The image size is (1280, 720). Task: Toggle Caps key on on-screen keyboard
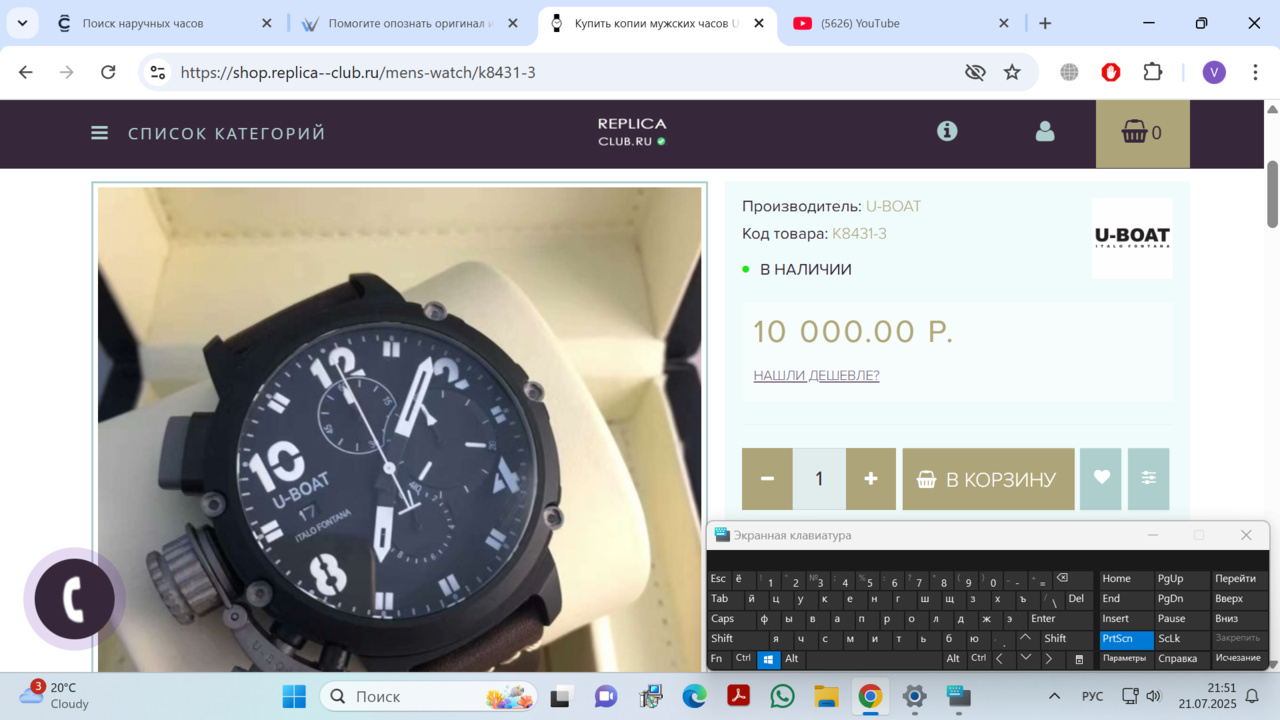click(722, 619)
